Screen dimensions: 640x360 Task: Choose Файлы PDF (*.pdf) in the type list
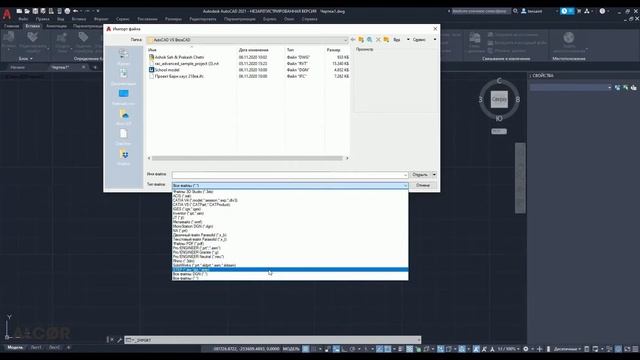pos(290,244)
